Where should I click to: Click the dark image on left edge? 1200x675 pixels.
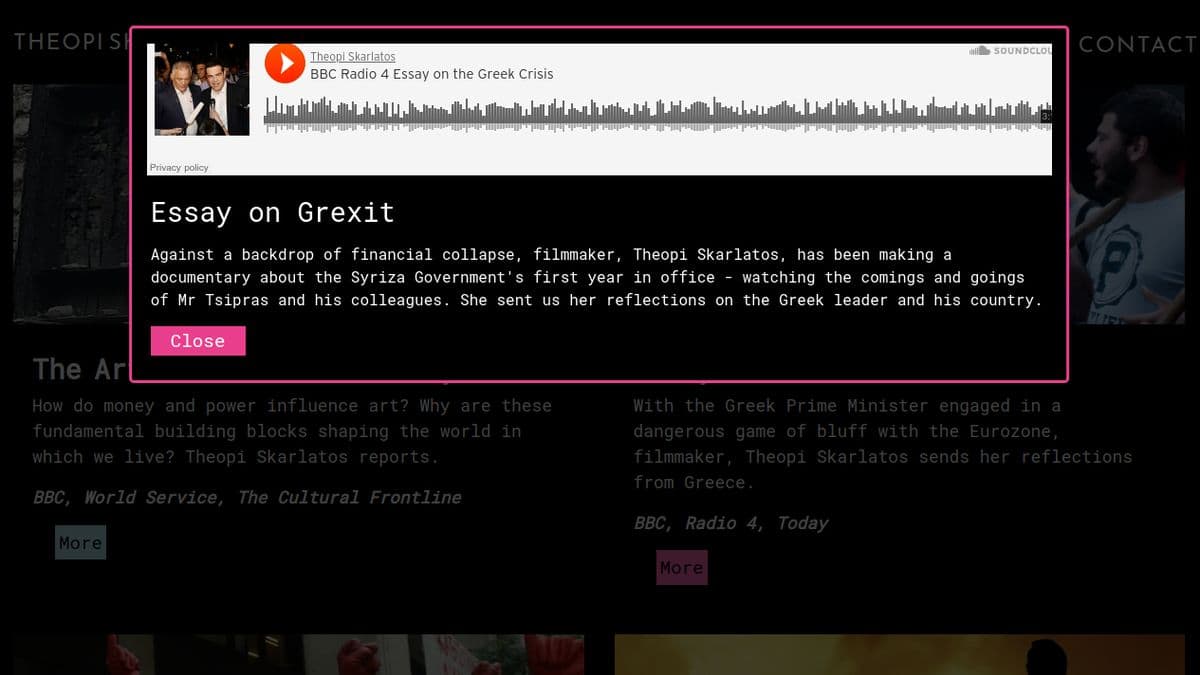70,200
